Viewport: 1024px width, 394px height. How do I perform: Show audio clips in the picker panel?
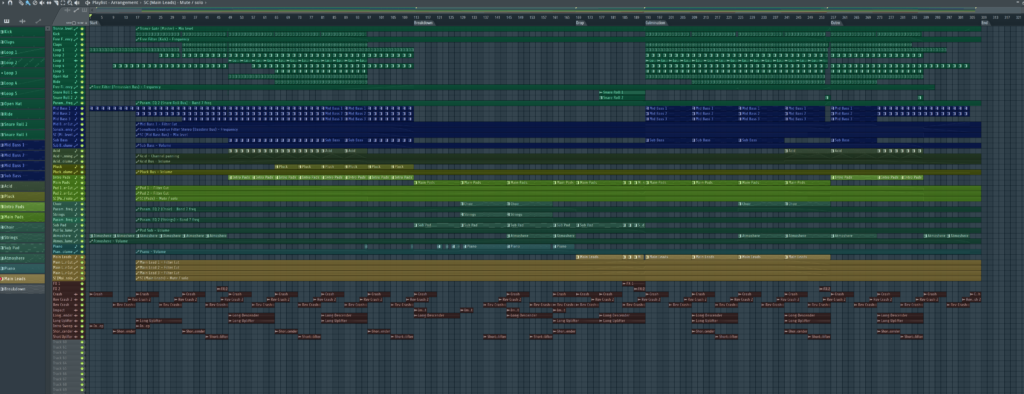(22, 21)
